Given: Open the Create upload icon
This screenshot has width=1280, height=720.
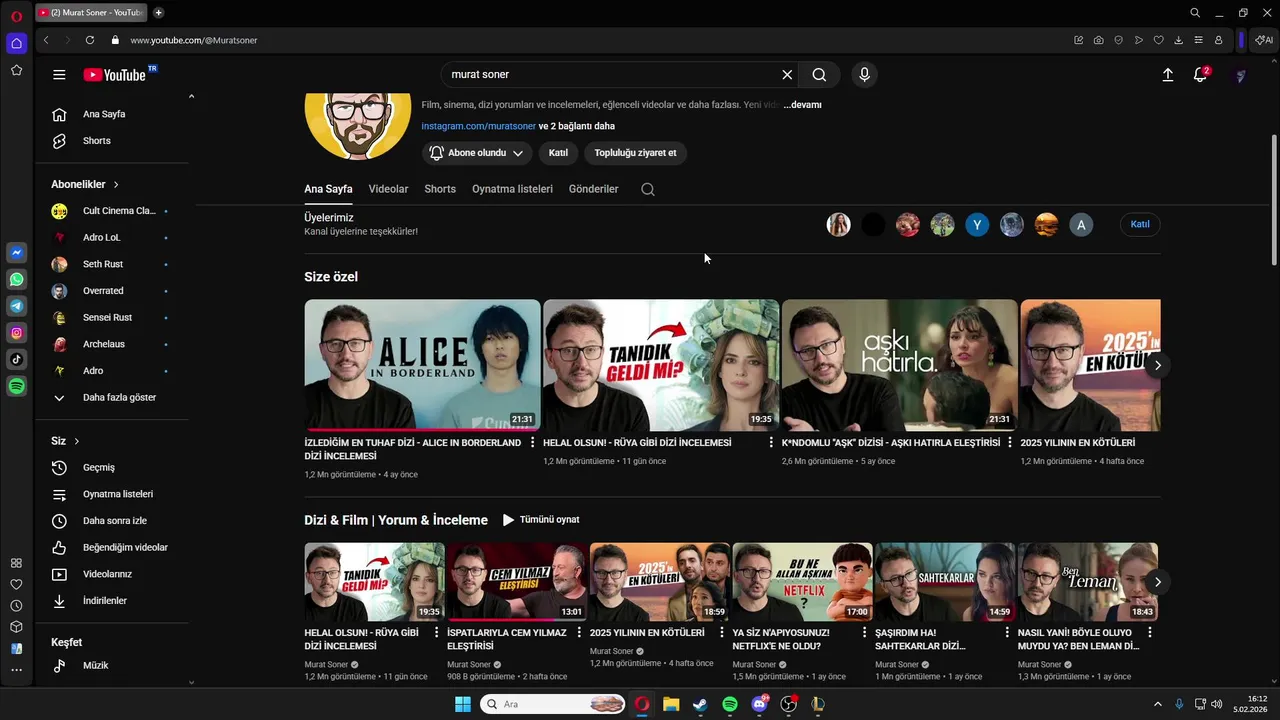Looking at the screenshot, I should (x=1167, y=75).
